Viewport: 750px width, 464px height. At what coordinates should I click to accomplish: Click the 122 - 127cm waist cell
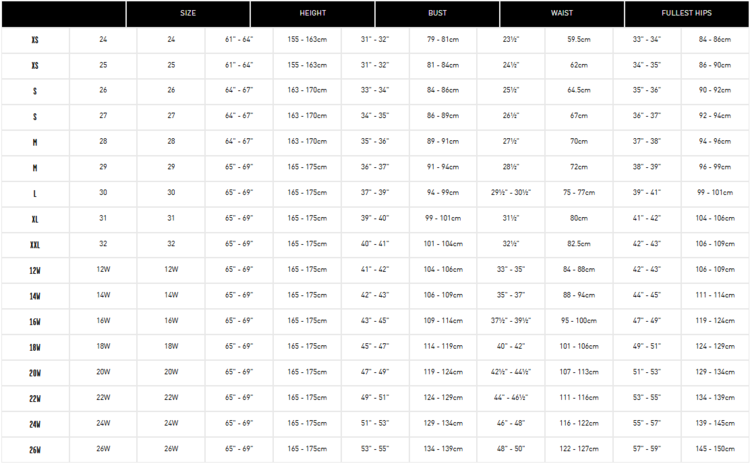point(578,448)
